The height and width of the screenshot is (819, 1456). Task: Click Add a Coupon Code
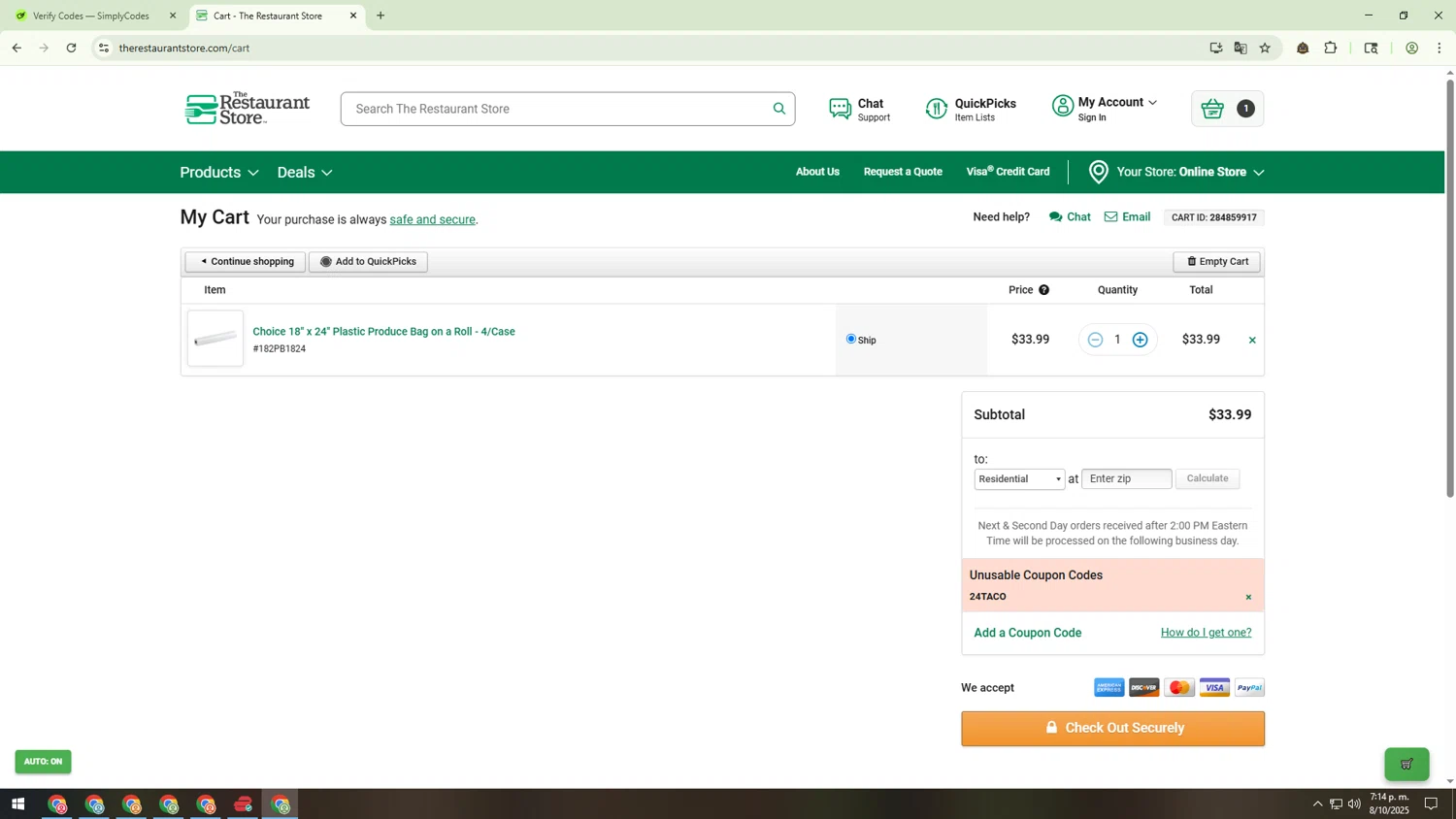pos(1027,633)
